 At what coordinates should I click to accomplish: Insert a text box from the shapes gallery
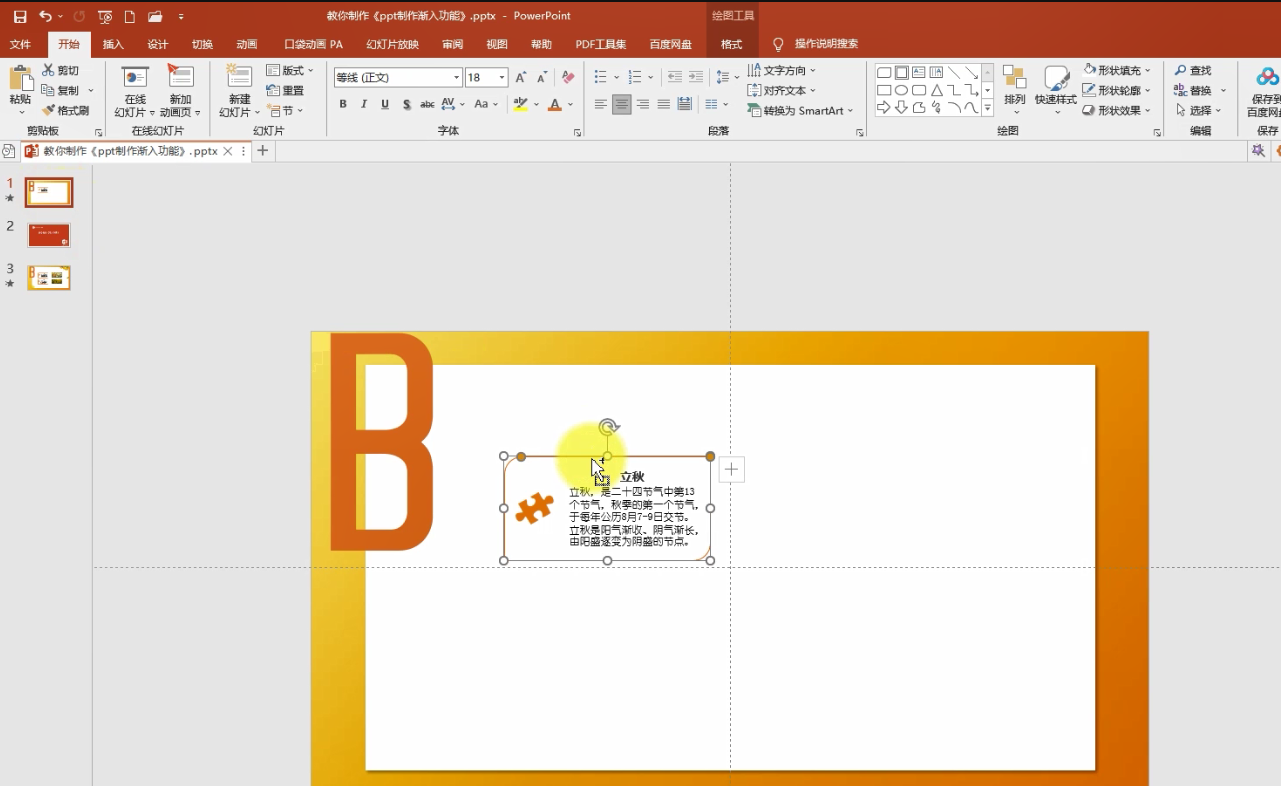[x=919, y=73]
